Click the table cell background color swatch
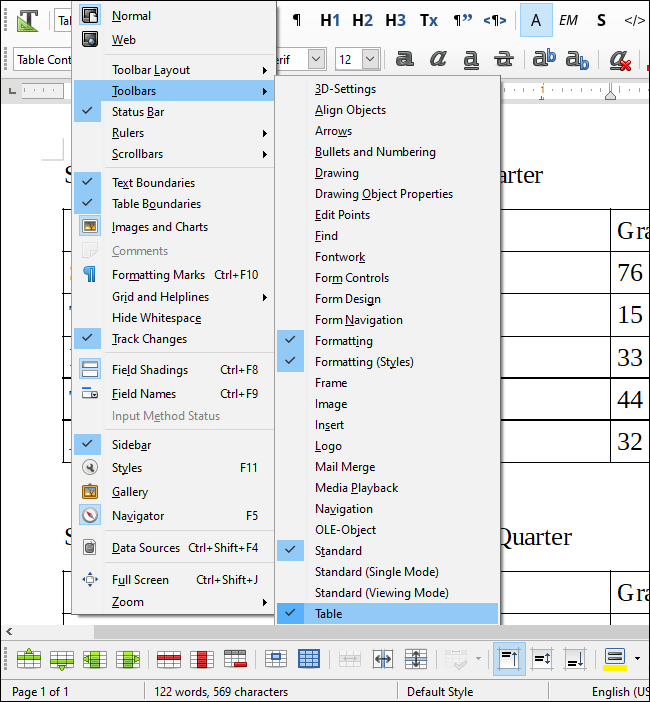Image resolution: width=650 pixels, height=702 pixels. coord(615,659)
